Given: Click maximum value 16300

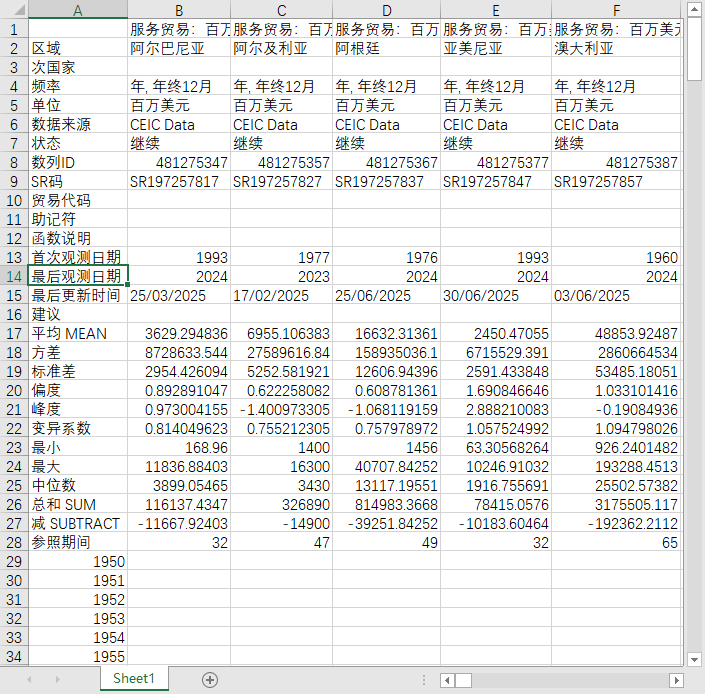Looking at the screenshot, I should click(x=281, y=466).
